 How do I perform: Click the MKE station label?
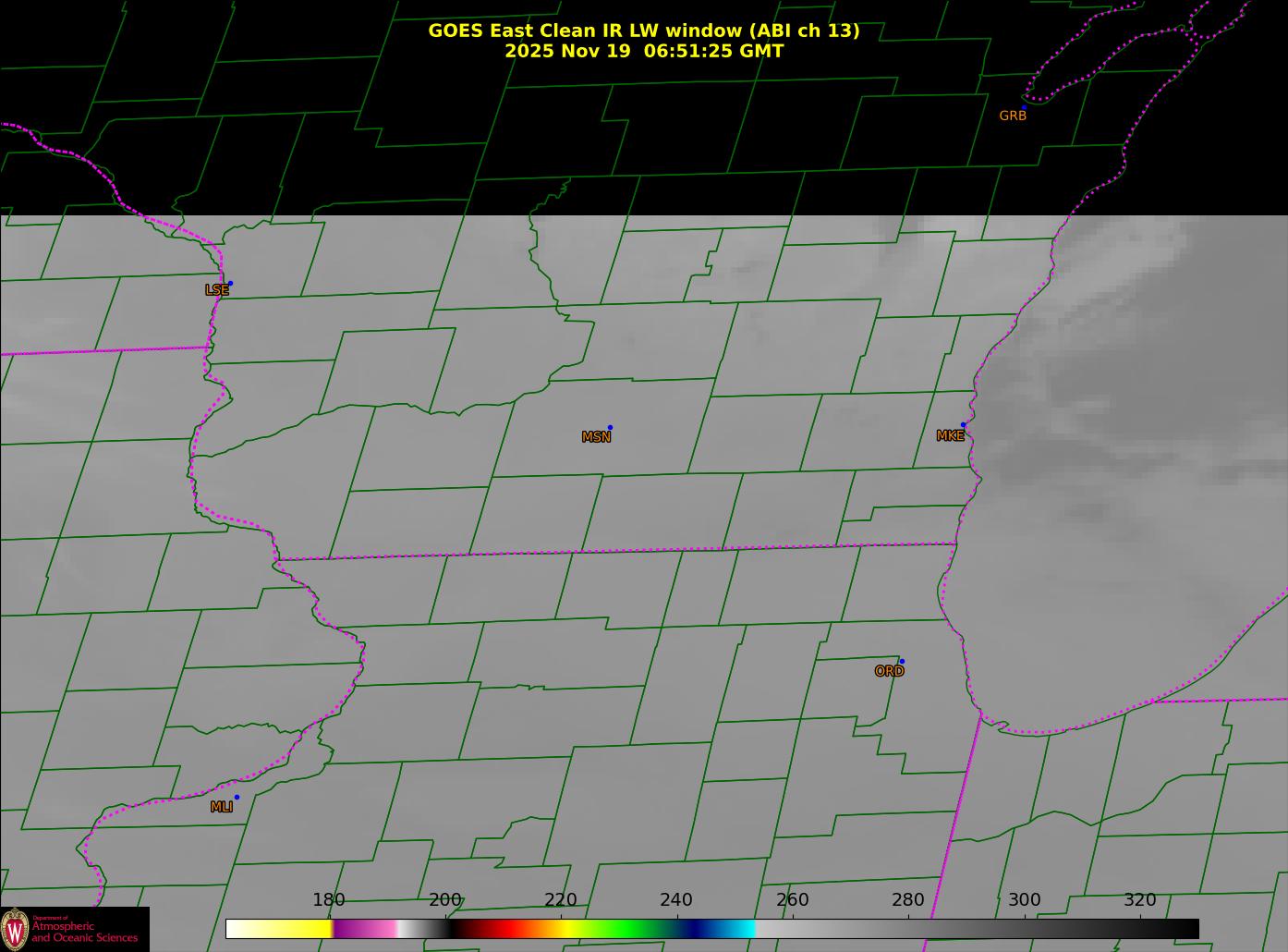[x=950, y=436]
